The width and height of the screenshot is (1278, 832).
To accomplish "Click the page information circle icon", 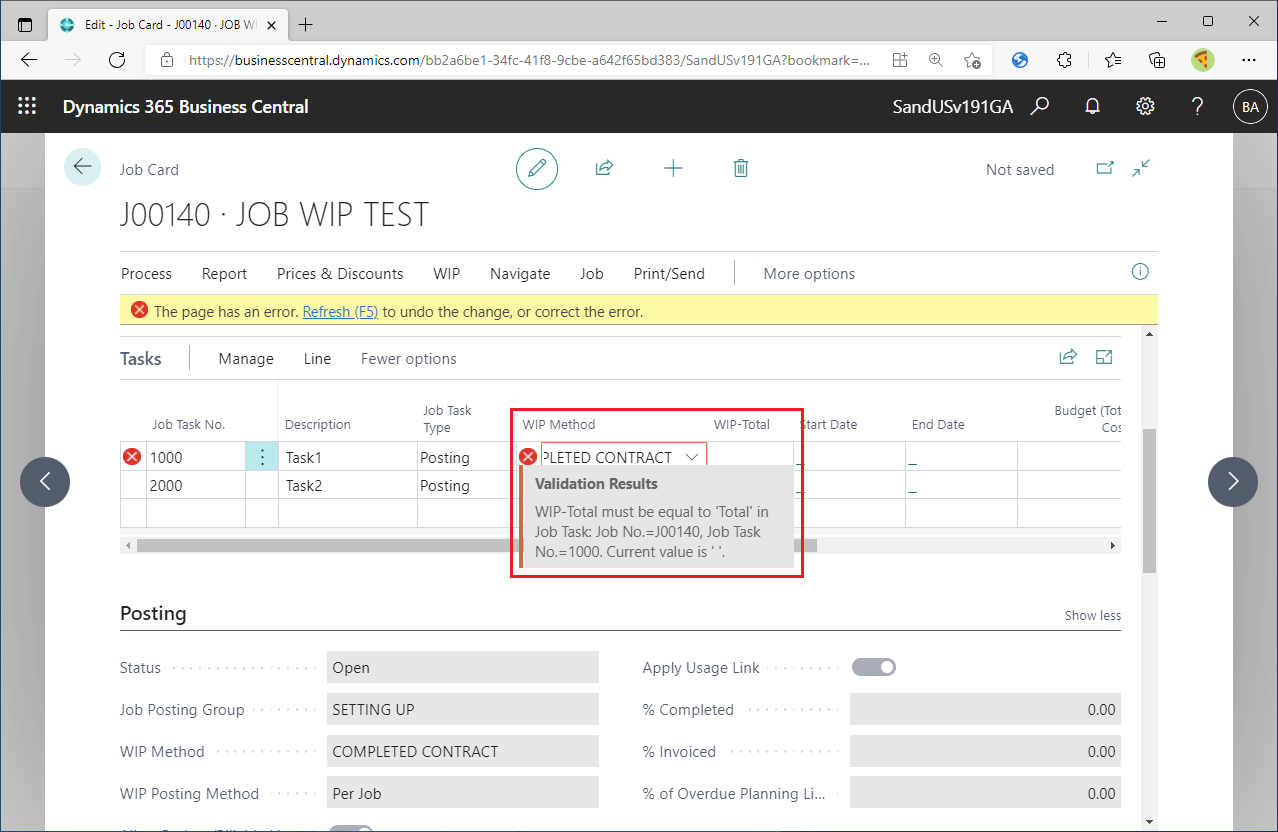I will 1139,272.
